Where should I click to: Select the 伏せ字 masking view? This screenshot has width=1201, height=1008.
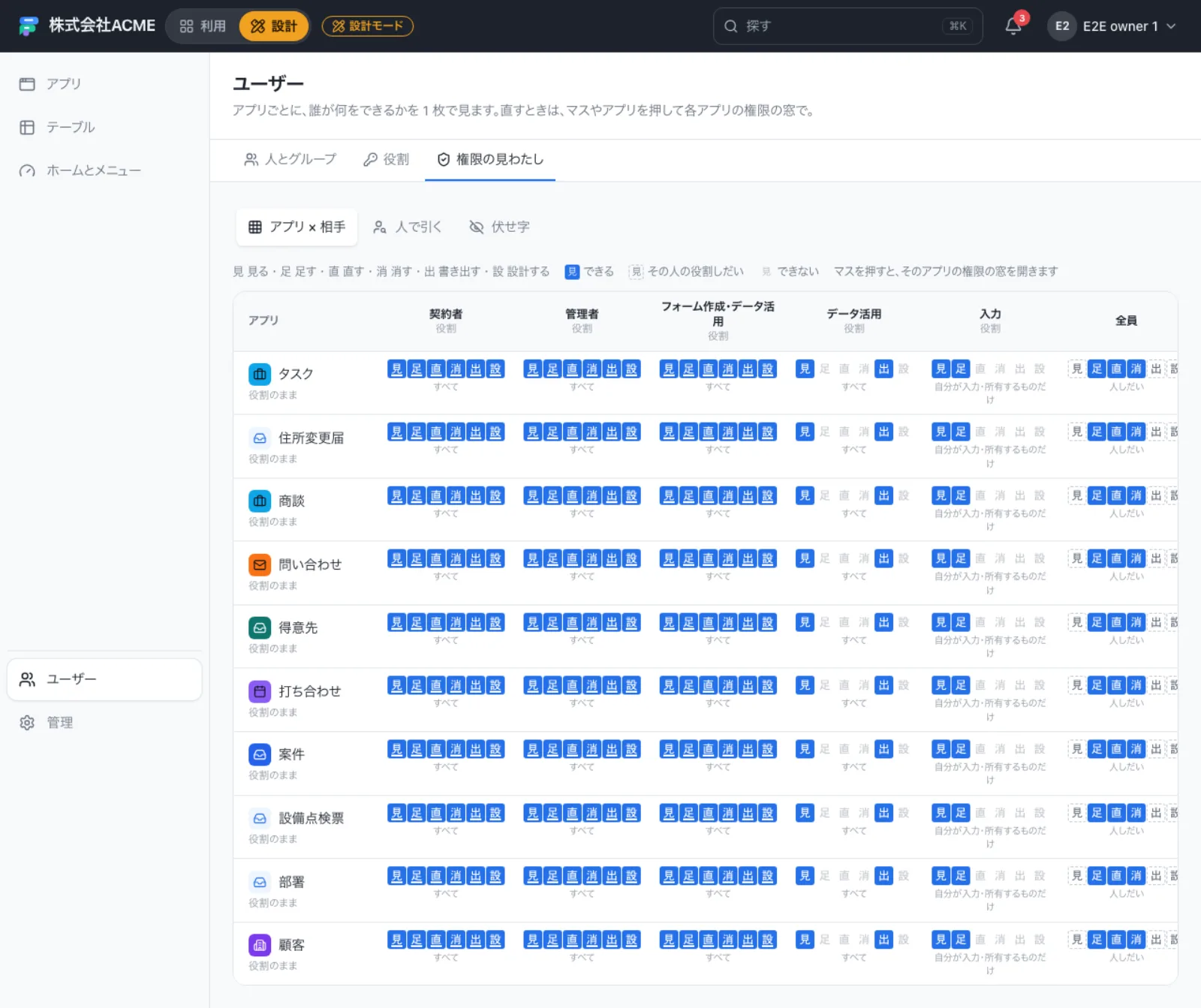[499, 227]
